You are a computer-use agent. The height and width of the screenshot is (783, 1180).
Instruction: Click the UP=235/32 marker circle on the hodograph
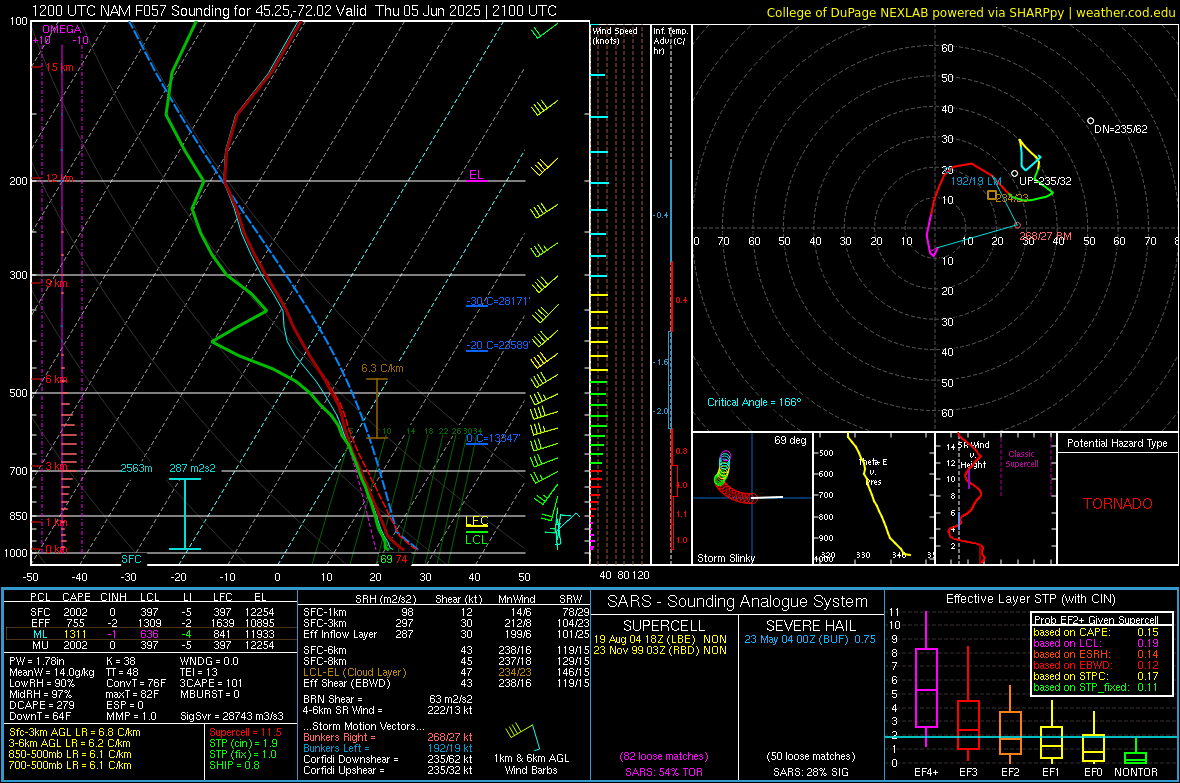pyautogui.click(x=1014, y=173)
